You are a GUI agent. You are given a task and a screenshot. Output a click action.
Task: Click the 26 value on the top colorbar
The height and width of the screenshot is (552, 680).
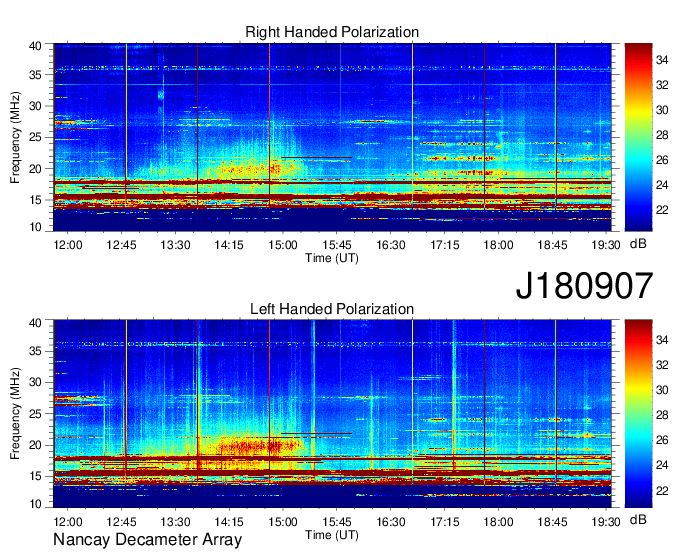[662, 160]
